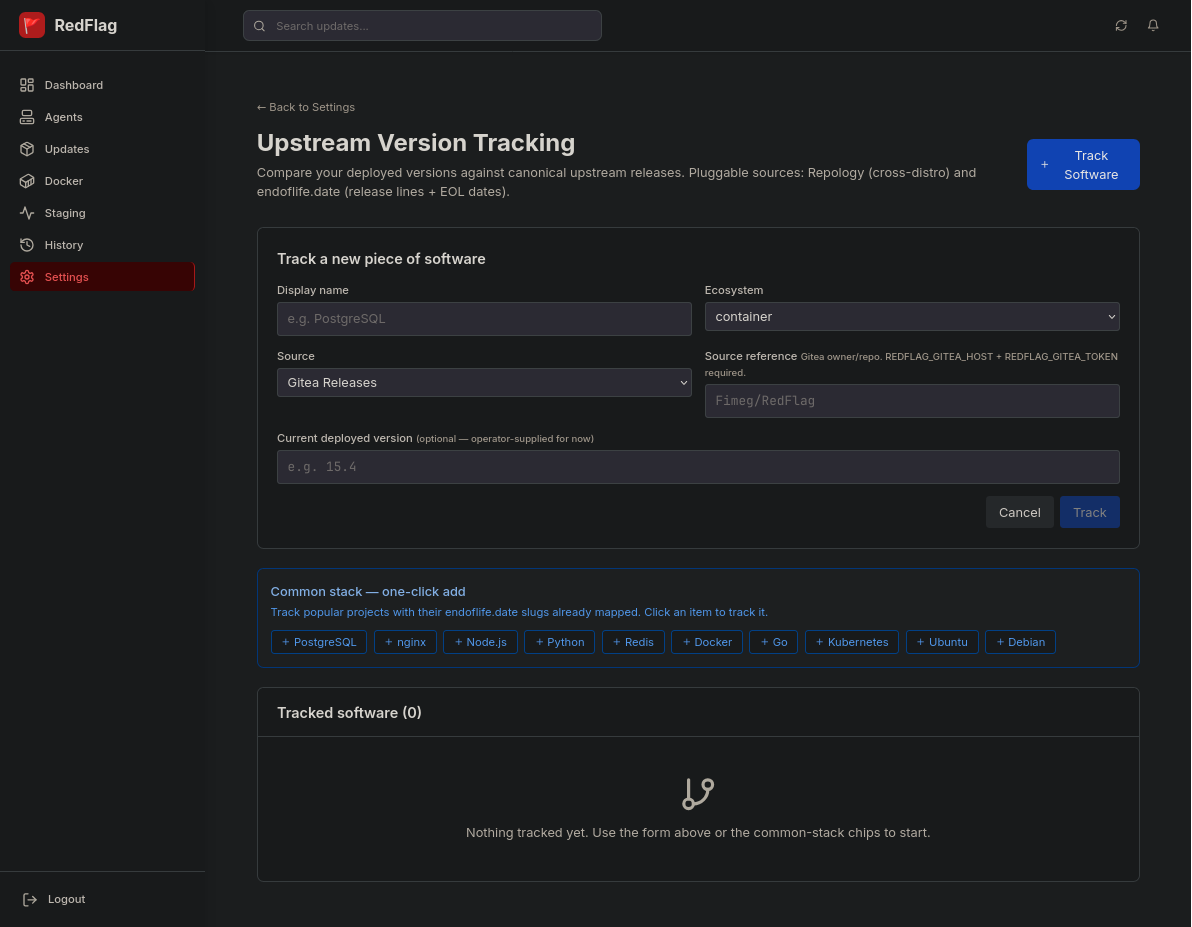
Task: Open notifications via the bell icon
Action: (x=1153, y=26)
